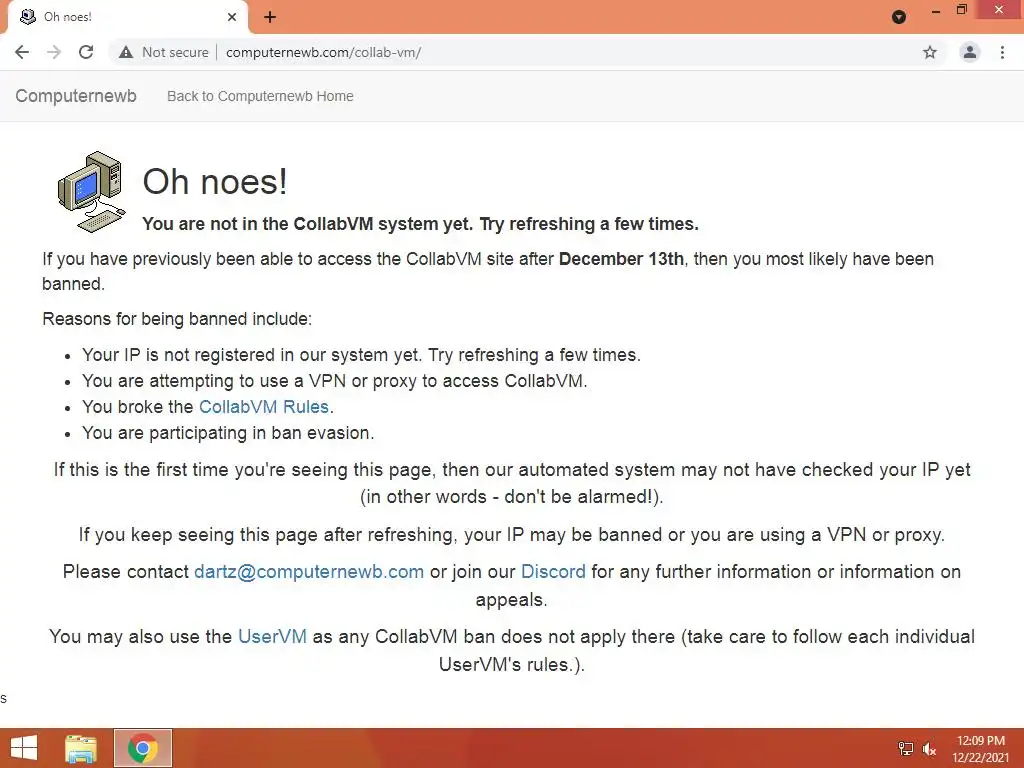Restore down the Chrome window
Screen dimensions: 1024x768
pos(961,10)
